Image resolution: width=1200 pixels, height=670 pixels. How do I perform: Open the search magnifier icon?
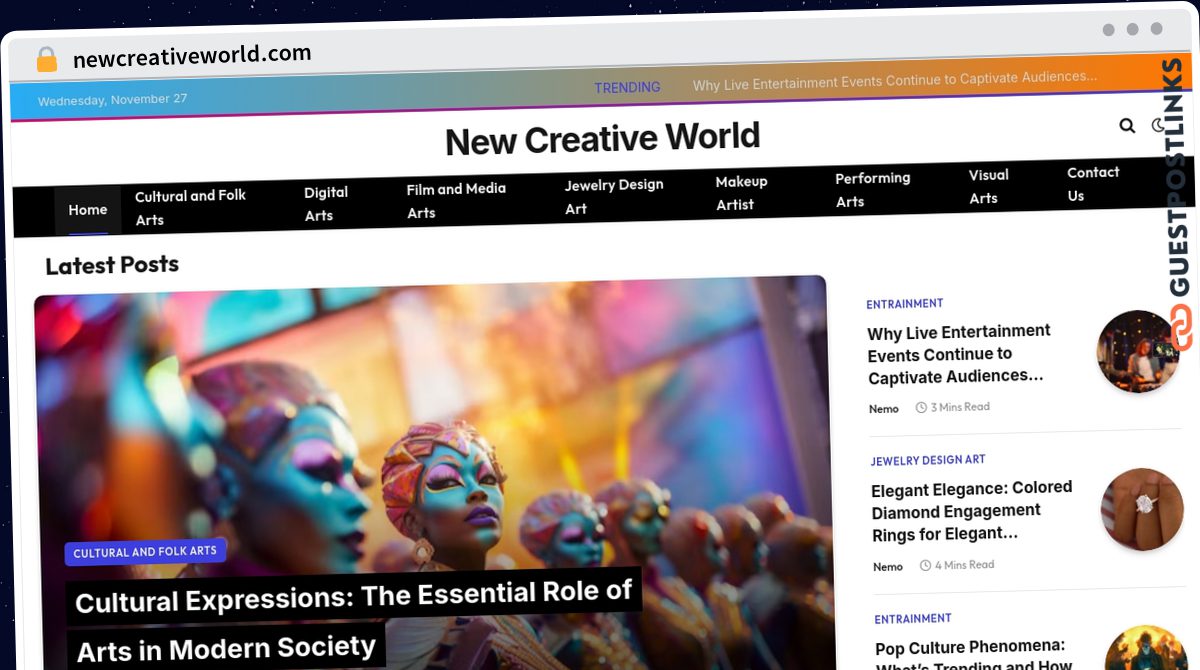[1127, 126]
